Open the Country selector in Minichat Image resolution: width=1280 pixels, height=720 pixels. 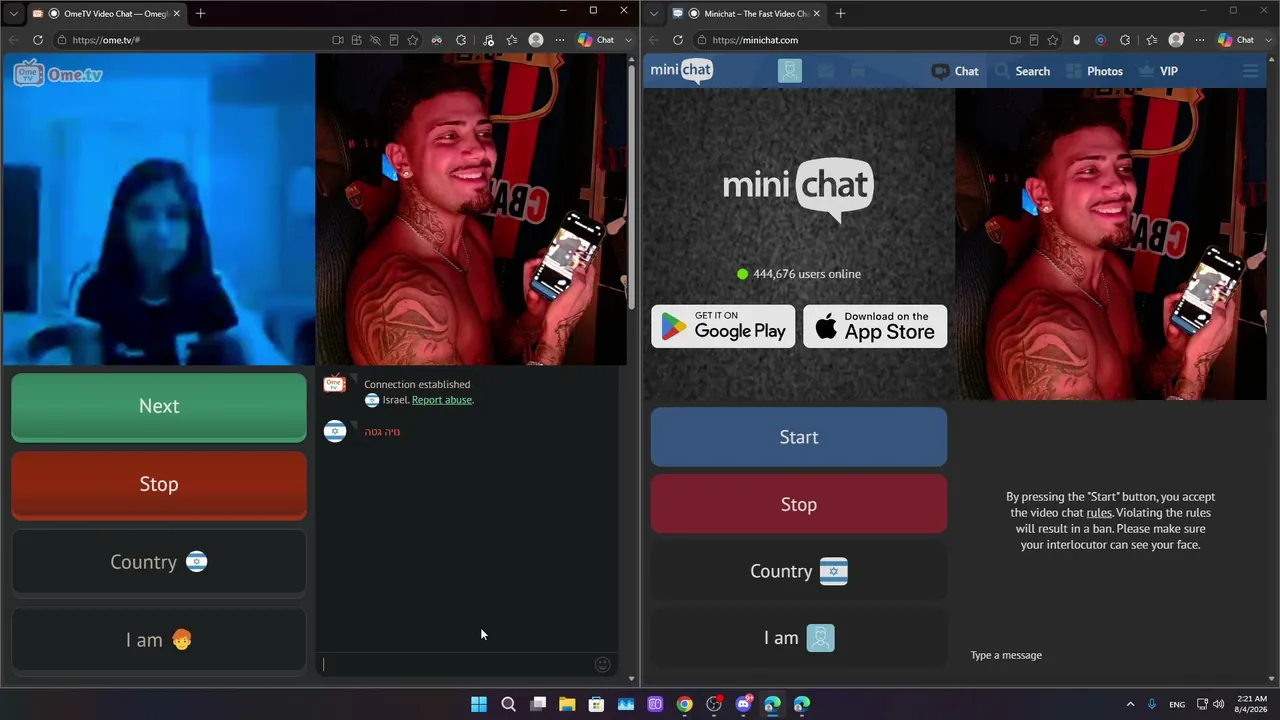pyautogui.click(x=799, y=571)
